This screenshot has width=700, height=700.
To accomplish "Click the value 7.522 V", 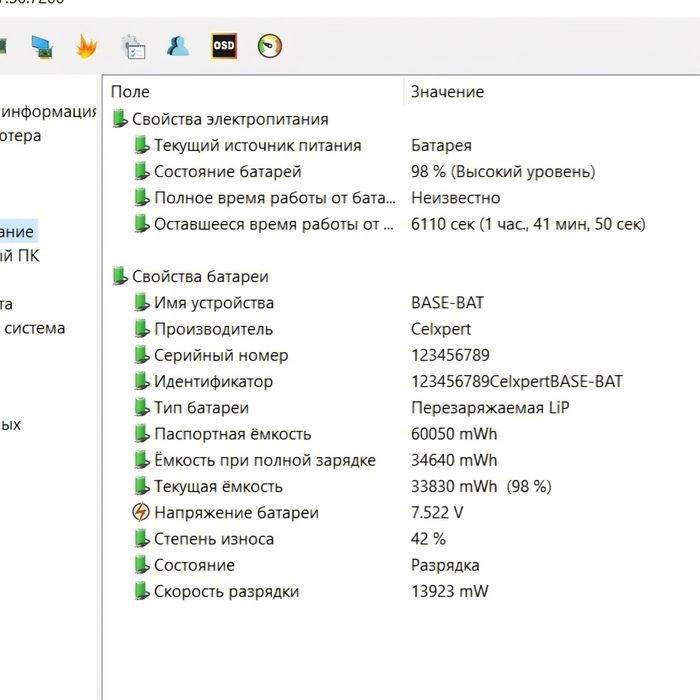I will (x=437, y=512).
